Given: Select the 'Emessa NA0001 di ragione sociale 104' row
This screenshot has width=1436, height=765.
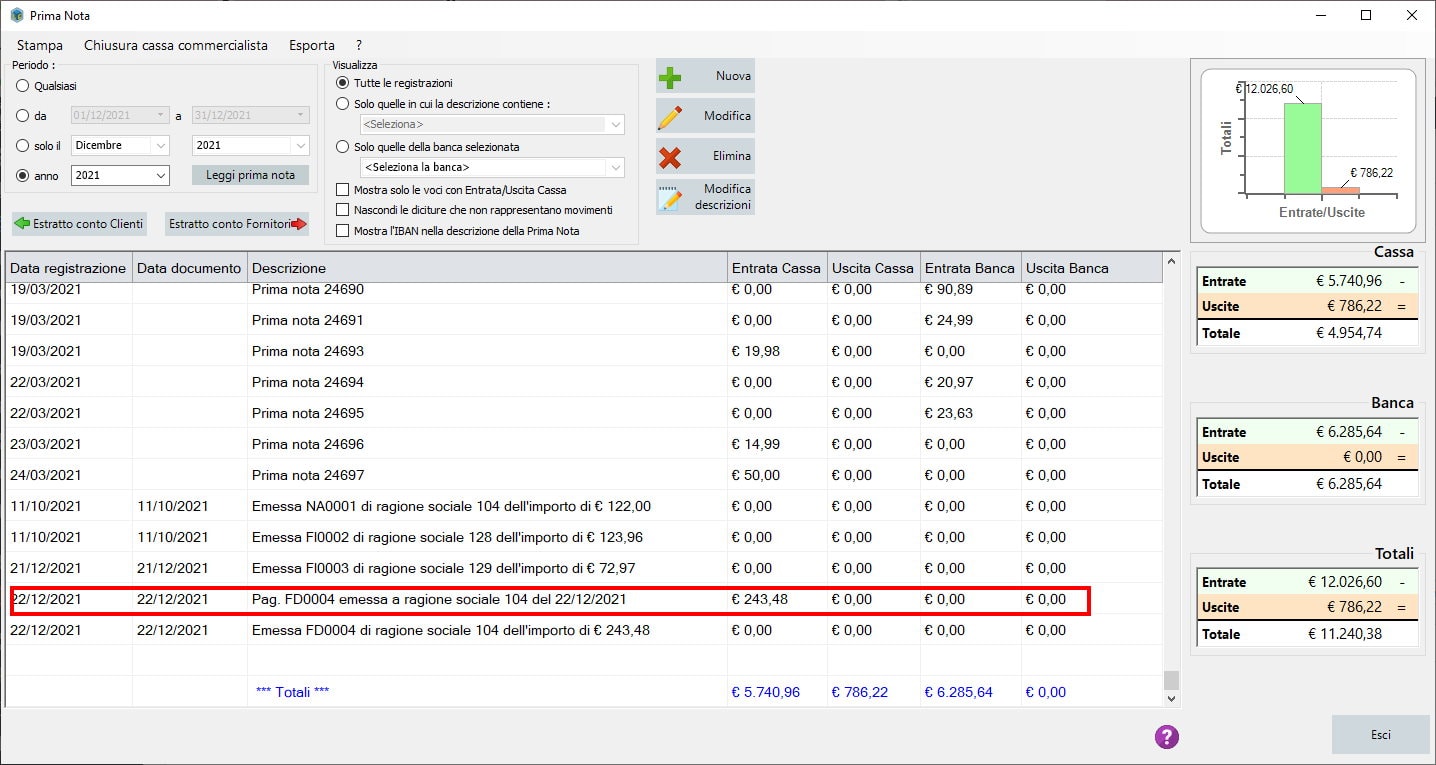Looking at the screenshot, I should click(x=584, y=506).
